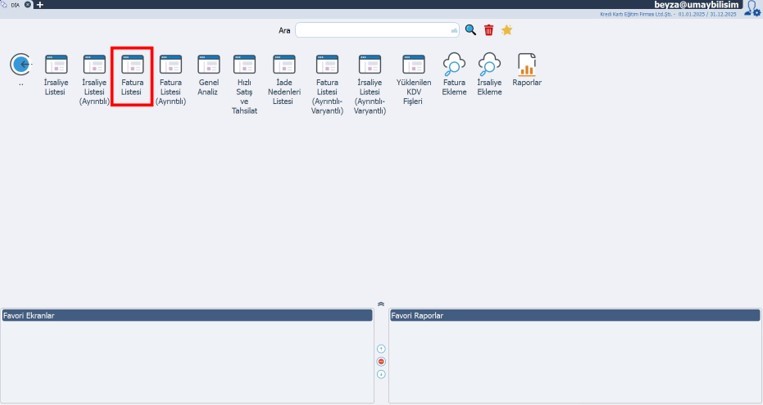
Task: Open the İrsaliye Listesi screen
Action: click(57, 65)
